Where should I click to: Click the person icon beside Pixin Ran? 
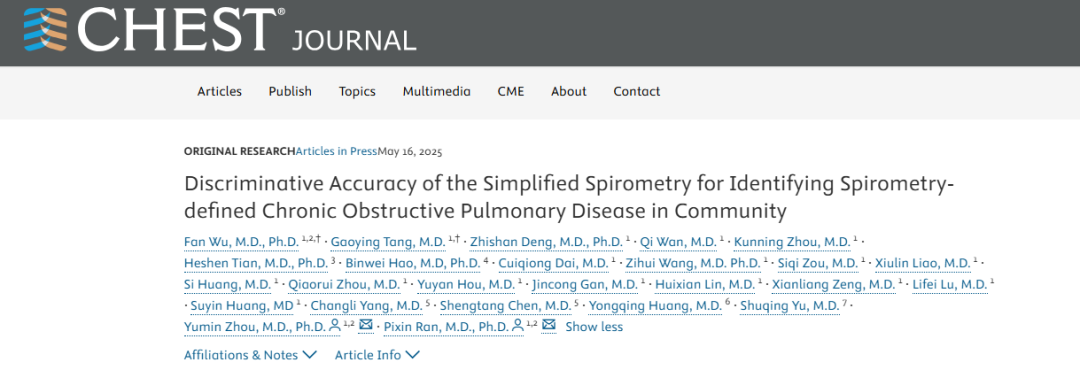(x=518, y=326)
